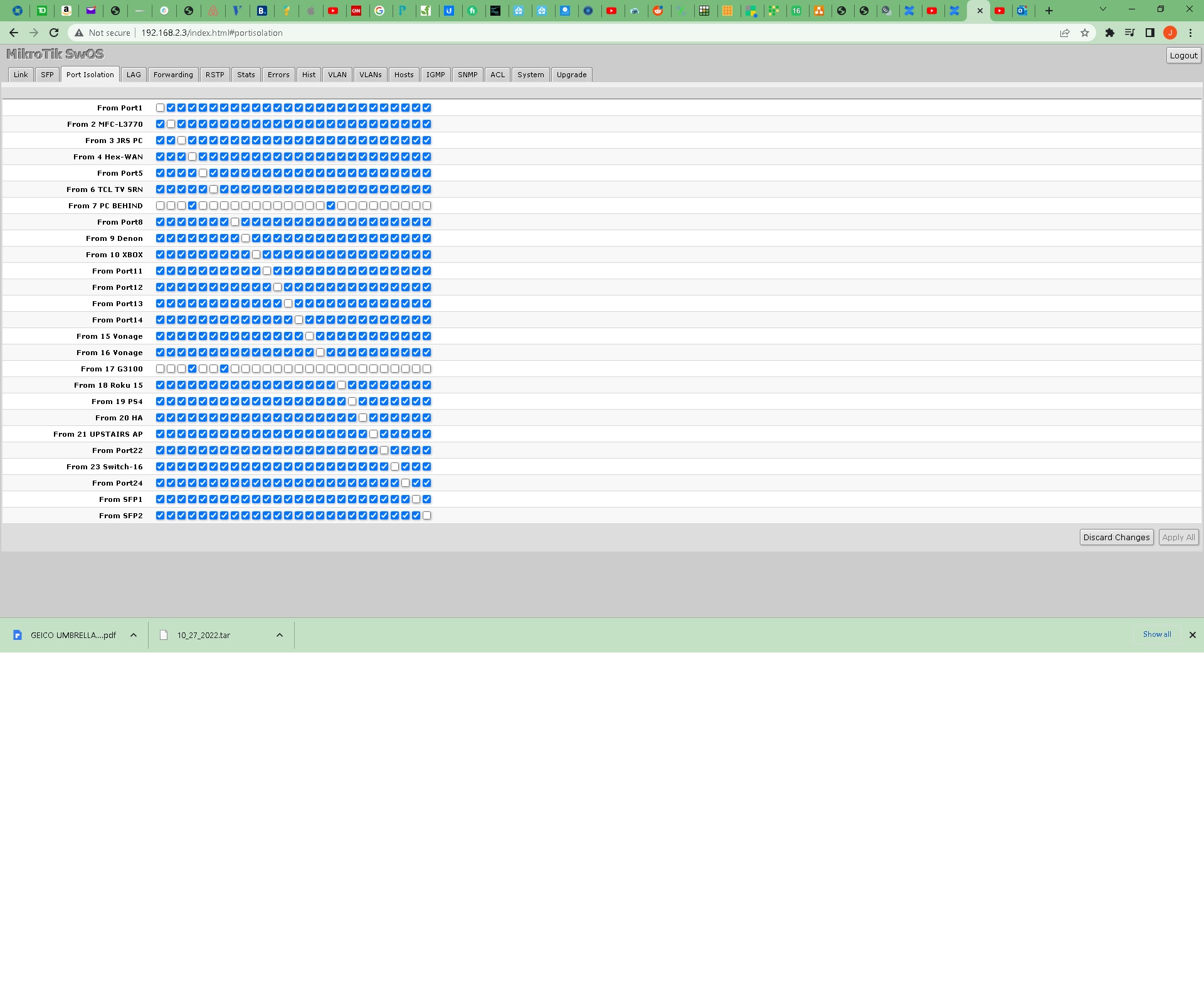
Task: Switch to the VLANs tab
Action: tap(370, 75)
